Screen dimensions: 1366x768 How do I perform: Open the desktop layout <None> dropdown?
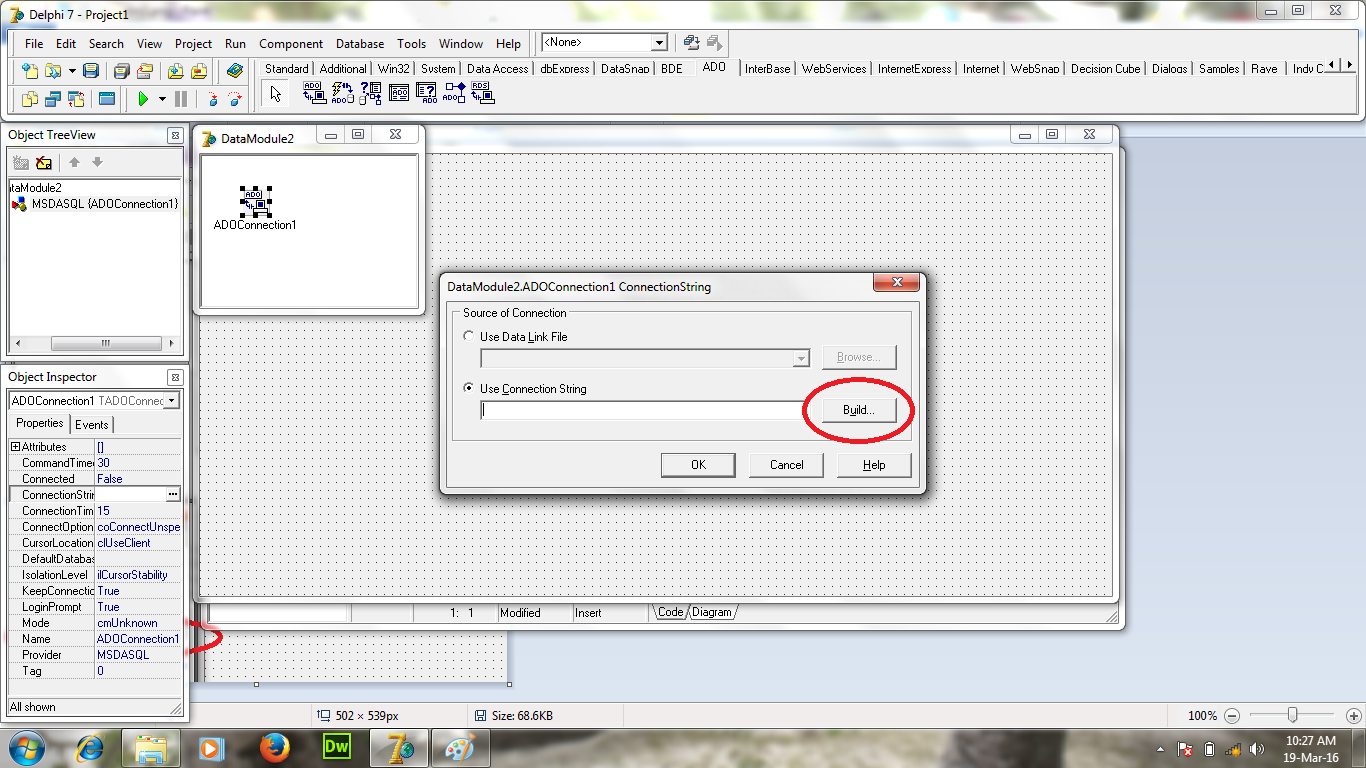point(659,43)
